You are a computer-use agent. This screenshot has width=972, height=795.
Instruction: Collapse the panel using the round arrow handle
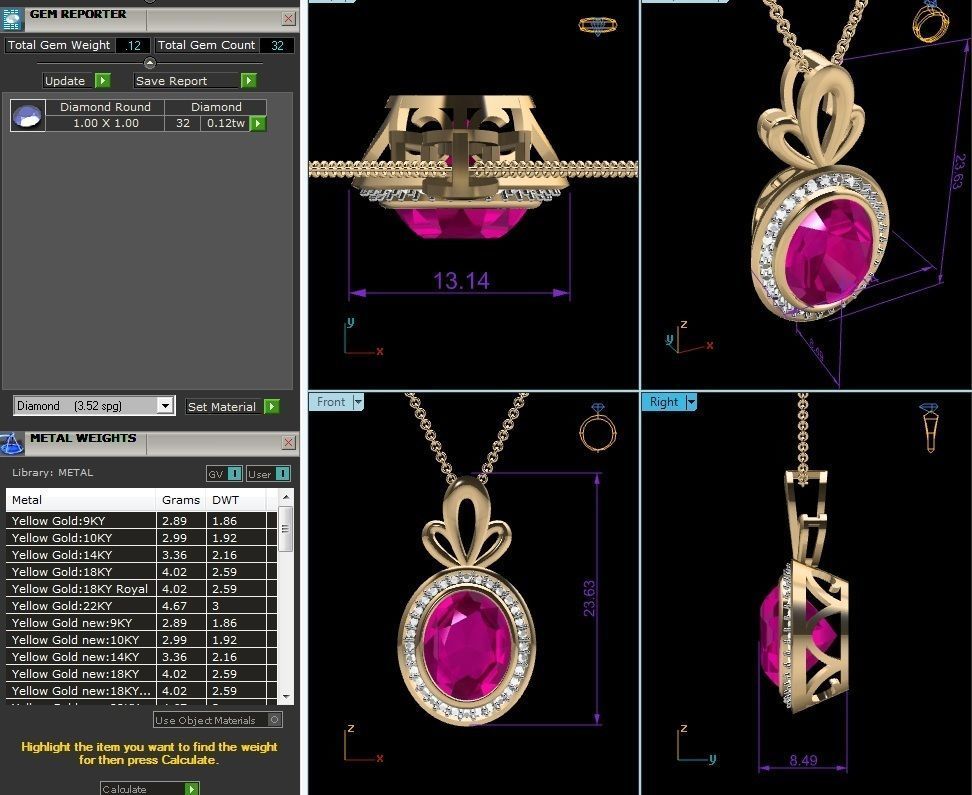(x=150, y=63)
